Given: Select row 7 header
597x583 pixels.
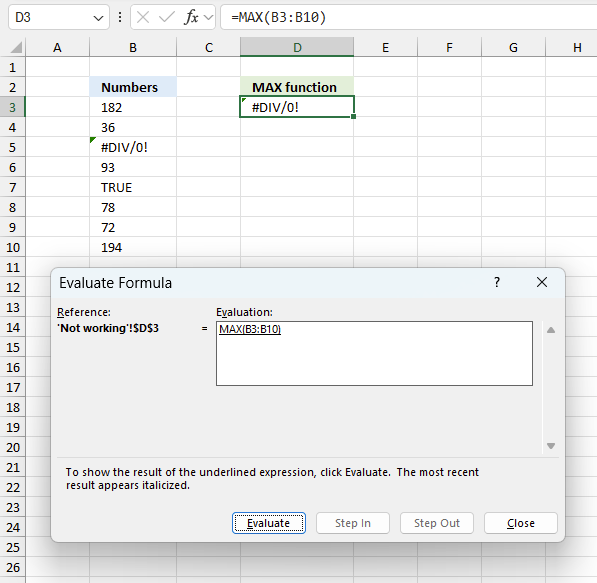Looking at the screenshot, I should 13,187.
